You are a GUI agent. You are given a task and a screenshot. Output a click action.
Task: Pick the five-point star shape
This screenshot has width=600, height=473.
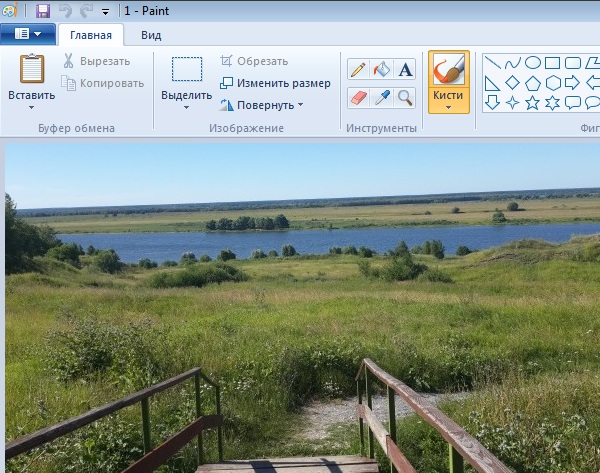(x=533, y=102)
